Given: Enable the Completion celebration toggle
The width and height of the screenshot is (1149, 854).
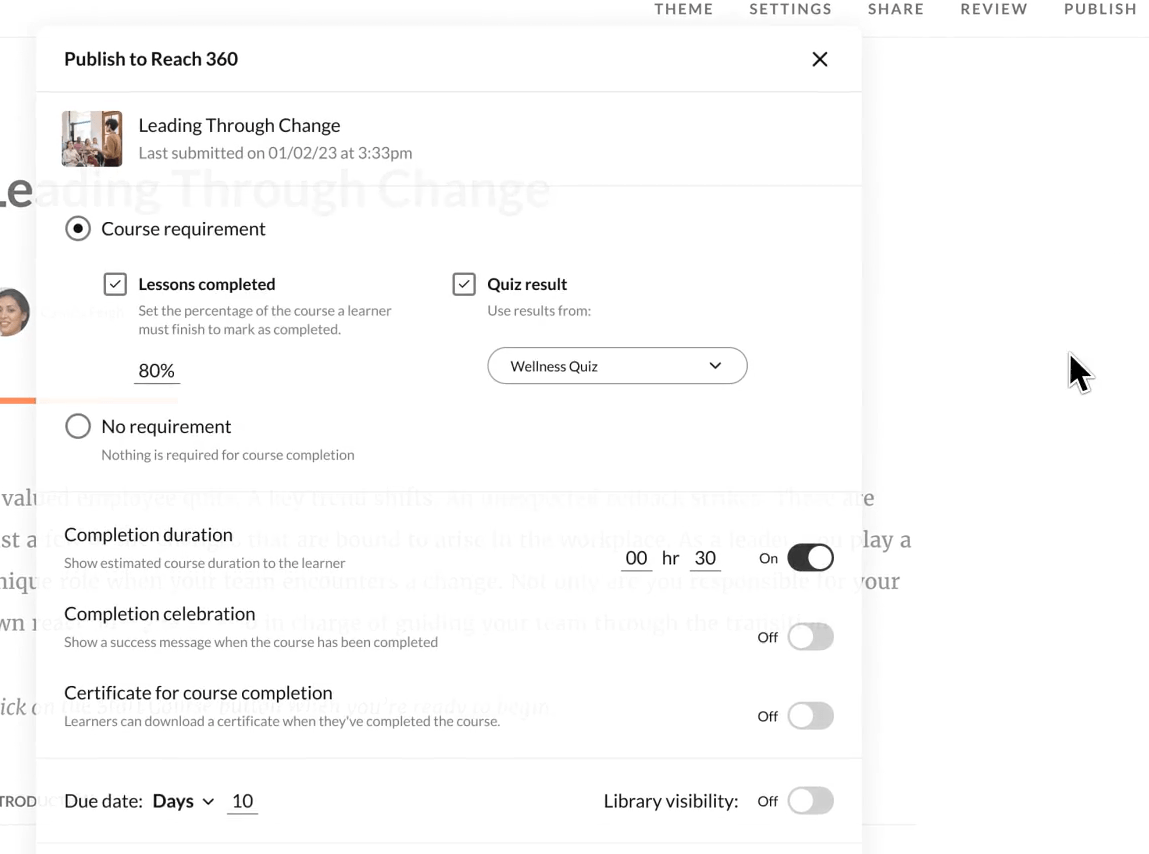Looking at the screenshot, I should 810,637.
